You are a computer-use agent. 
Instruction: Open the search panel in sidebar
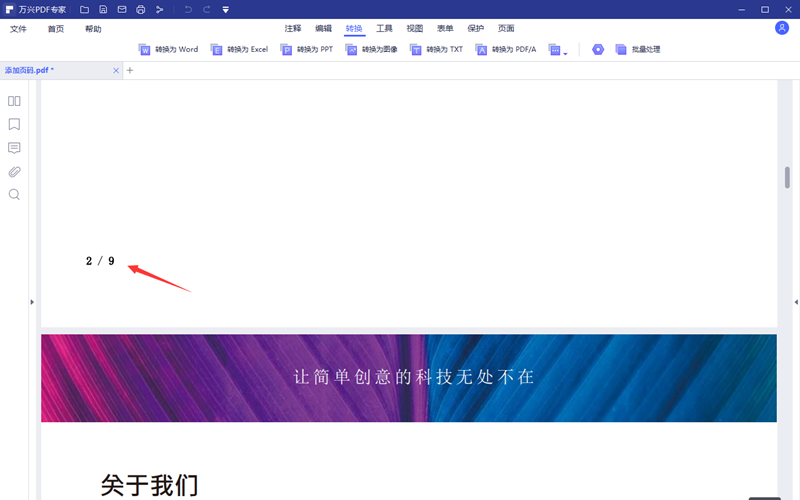[14, 195]
